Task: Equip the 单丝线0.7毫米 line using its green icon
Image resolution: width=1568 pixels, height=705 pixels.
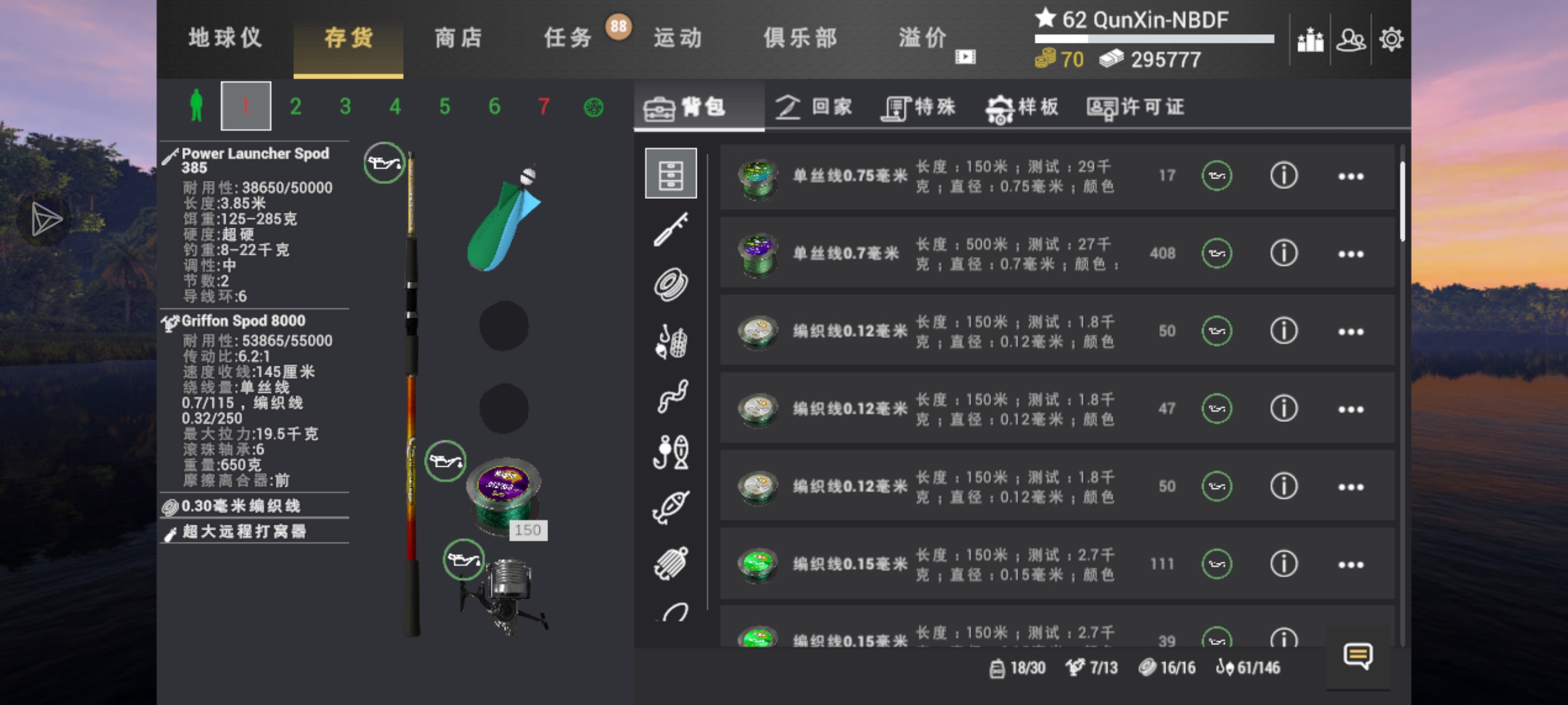Action: point(1217,253)
